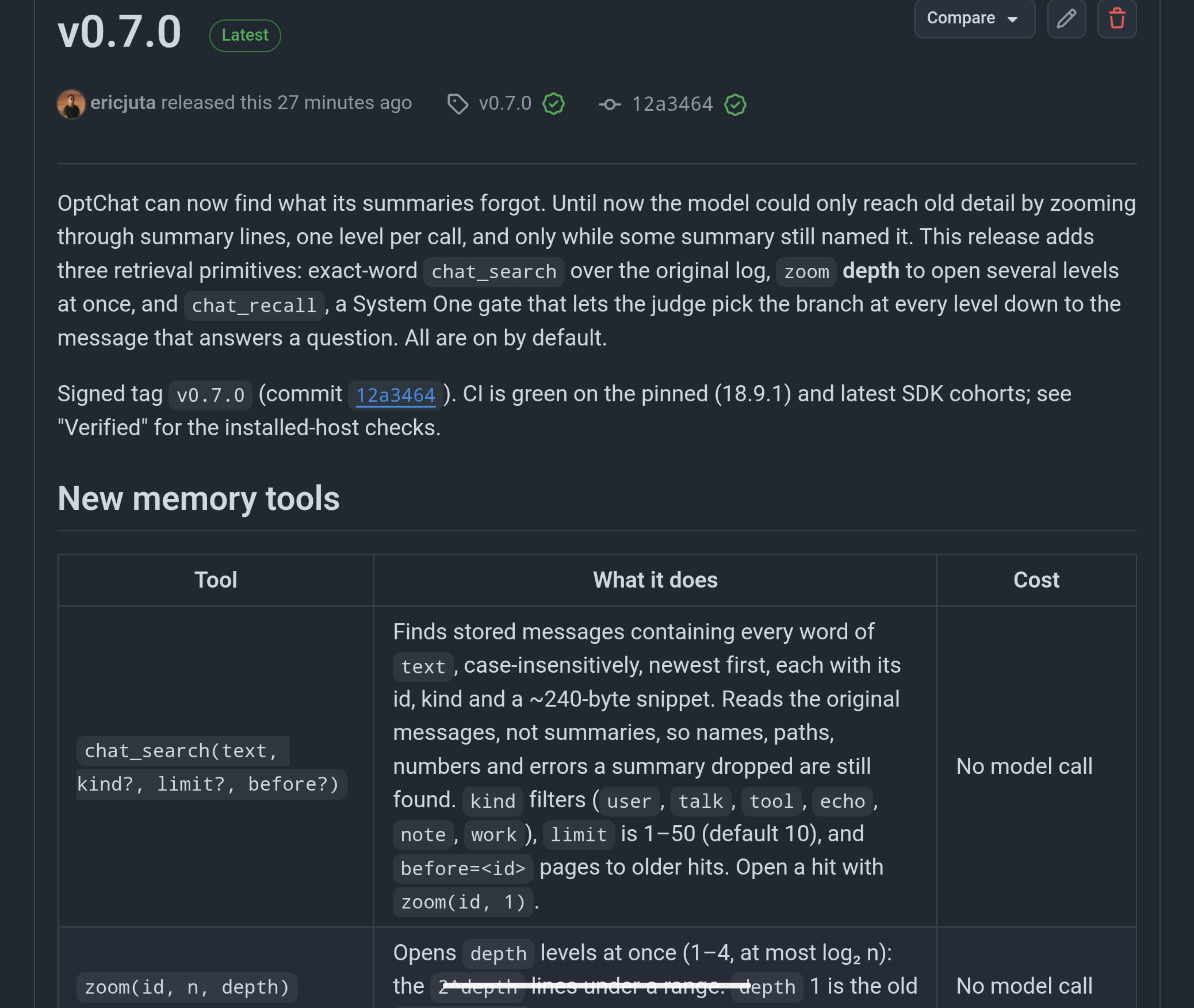
Task: Click the verified badge next to tag v0.7.0
Action: [553, 104]
